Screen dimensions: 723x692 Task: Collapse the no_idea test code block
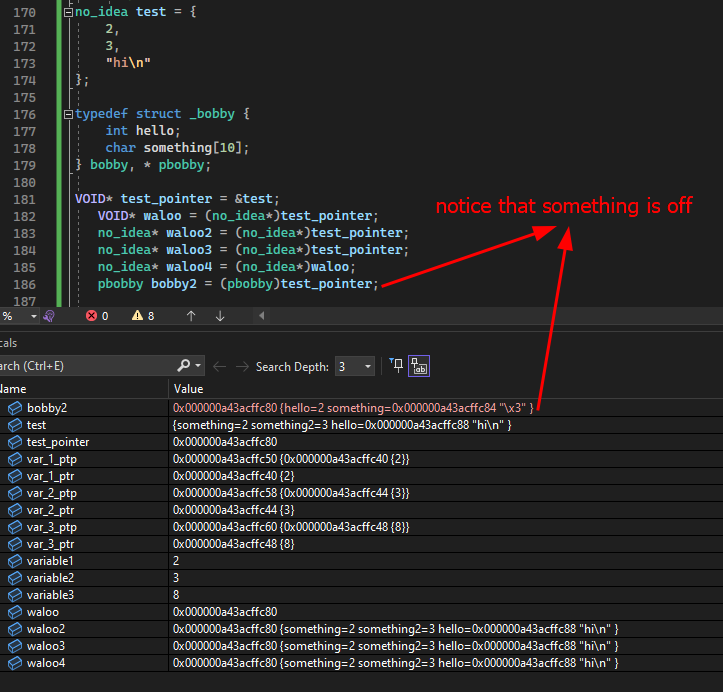point(68,12)
